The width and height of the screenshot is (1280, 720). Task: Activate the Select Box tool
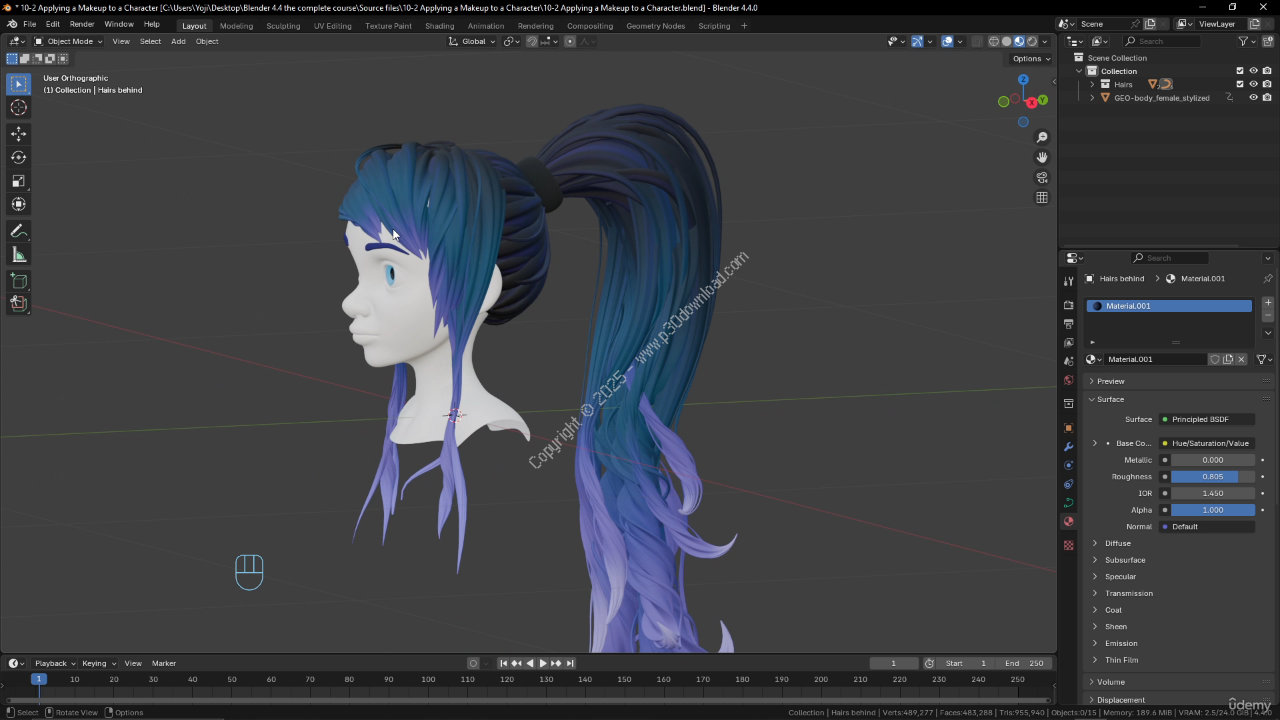[19, 84]
